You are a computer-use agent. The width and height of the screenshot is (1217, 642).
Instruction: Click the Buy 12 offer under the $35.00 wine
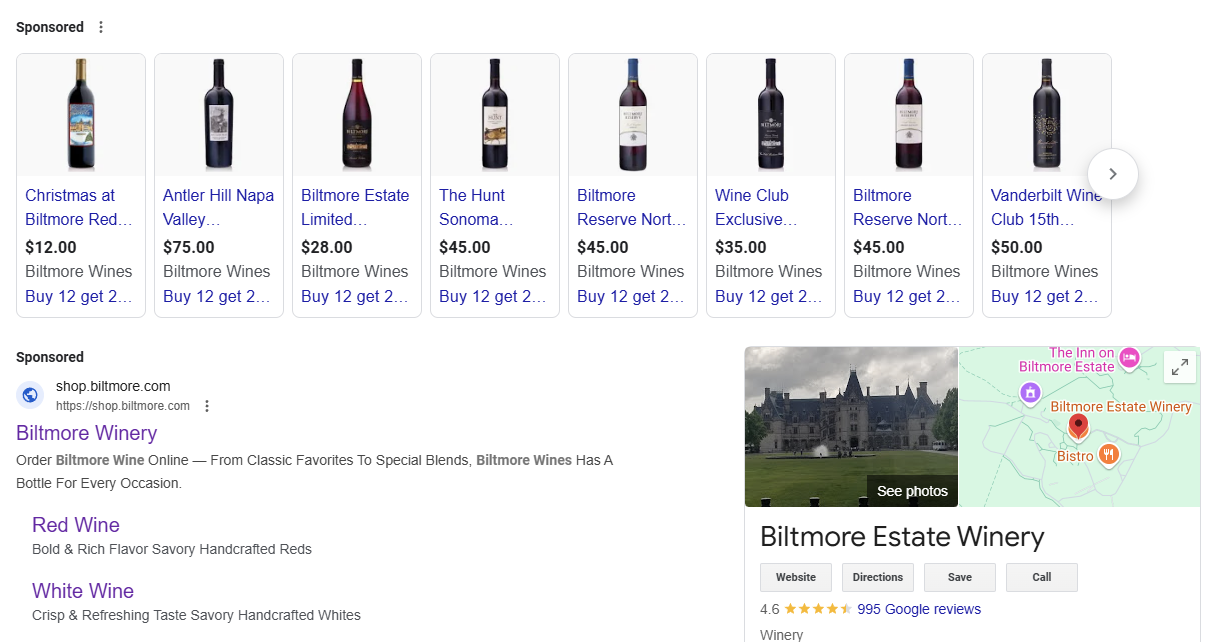769,296
